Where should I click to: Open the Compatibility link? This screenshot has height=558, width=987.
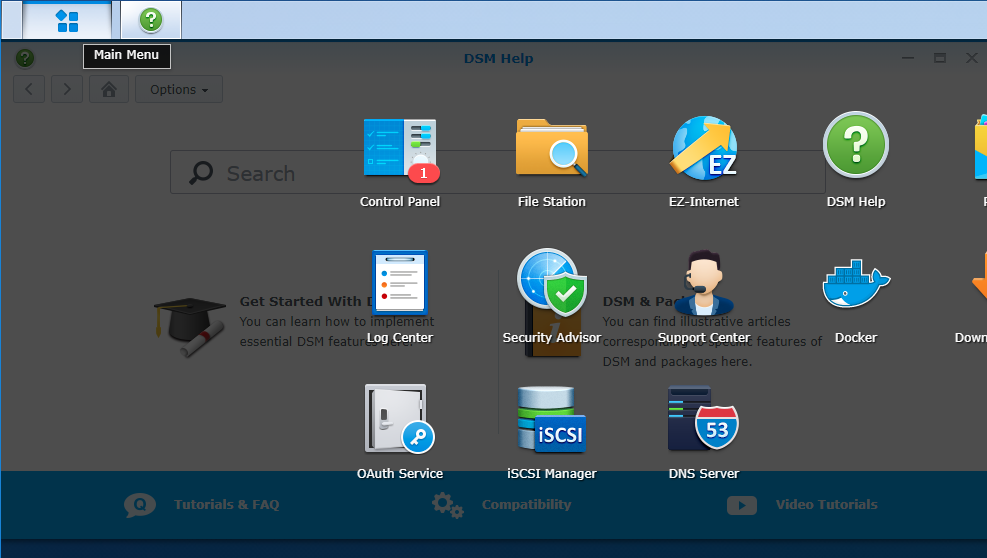point(526,504)
